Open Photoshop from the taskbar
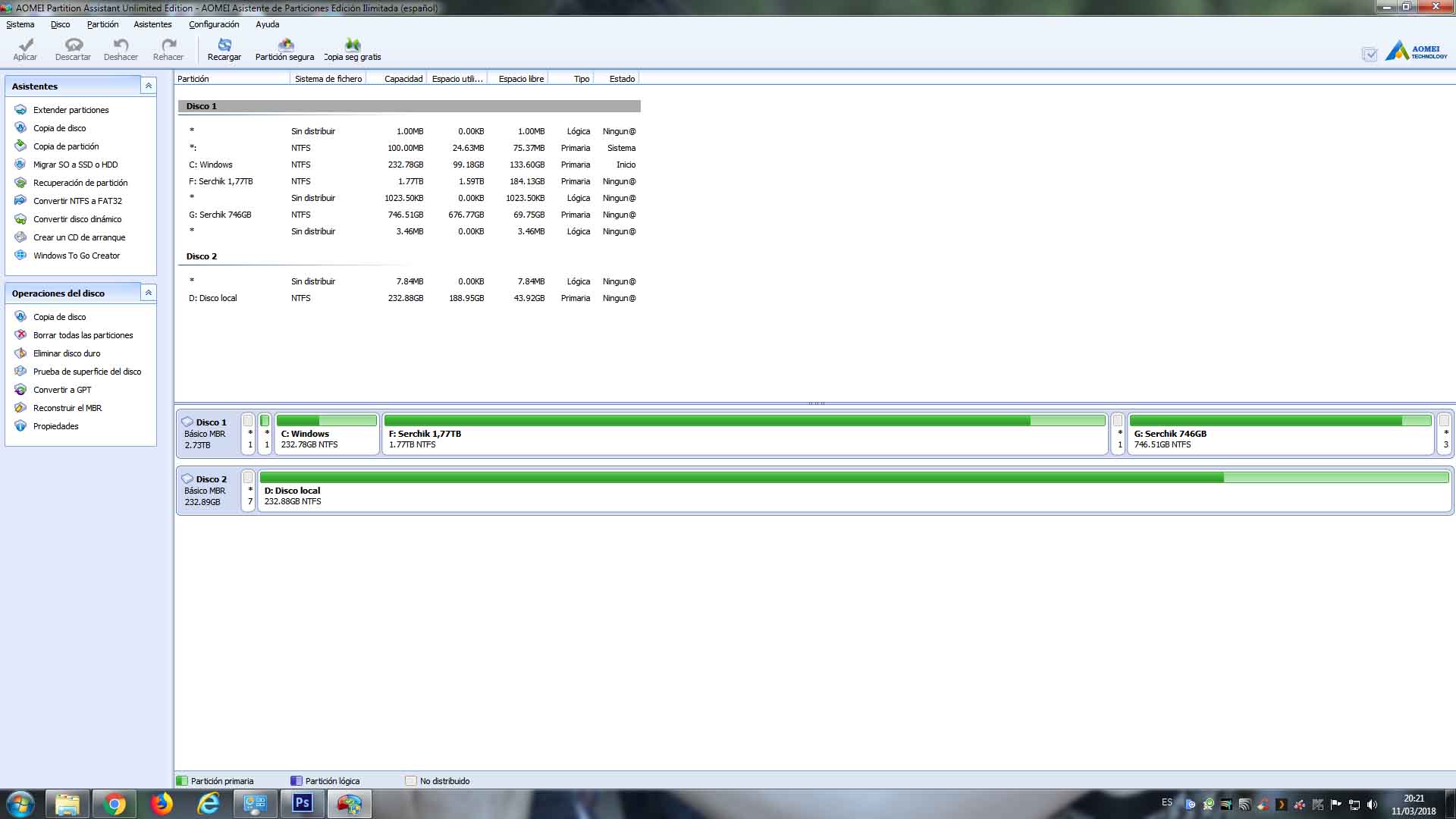The height and width of the screenshot is (819, 1456). pyautogui.click(x=303, y=804)
